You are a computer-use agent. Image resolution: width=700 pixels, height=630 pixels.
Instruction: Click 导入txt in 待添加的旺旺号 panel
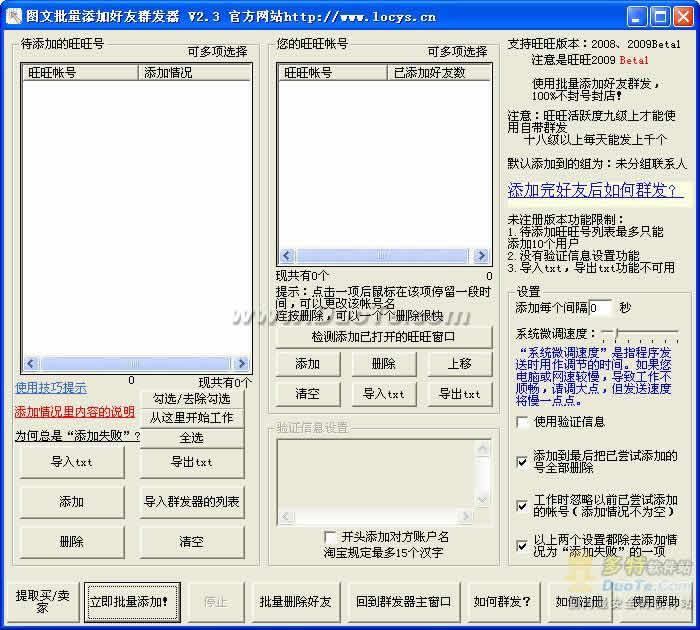click(x=71, y=462)
